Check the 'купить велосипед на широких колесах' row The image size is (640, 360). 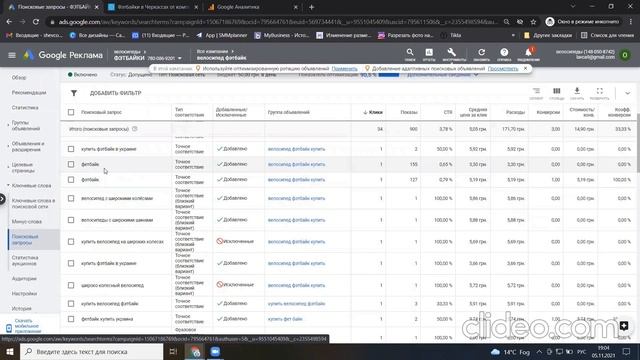tap(71, 242)
